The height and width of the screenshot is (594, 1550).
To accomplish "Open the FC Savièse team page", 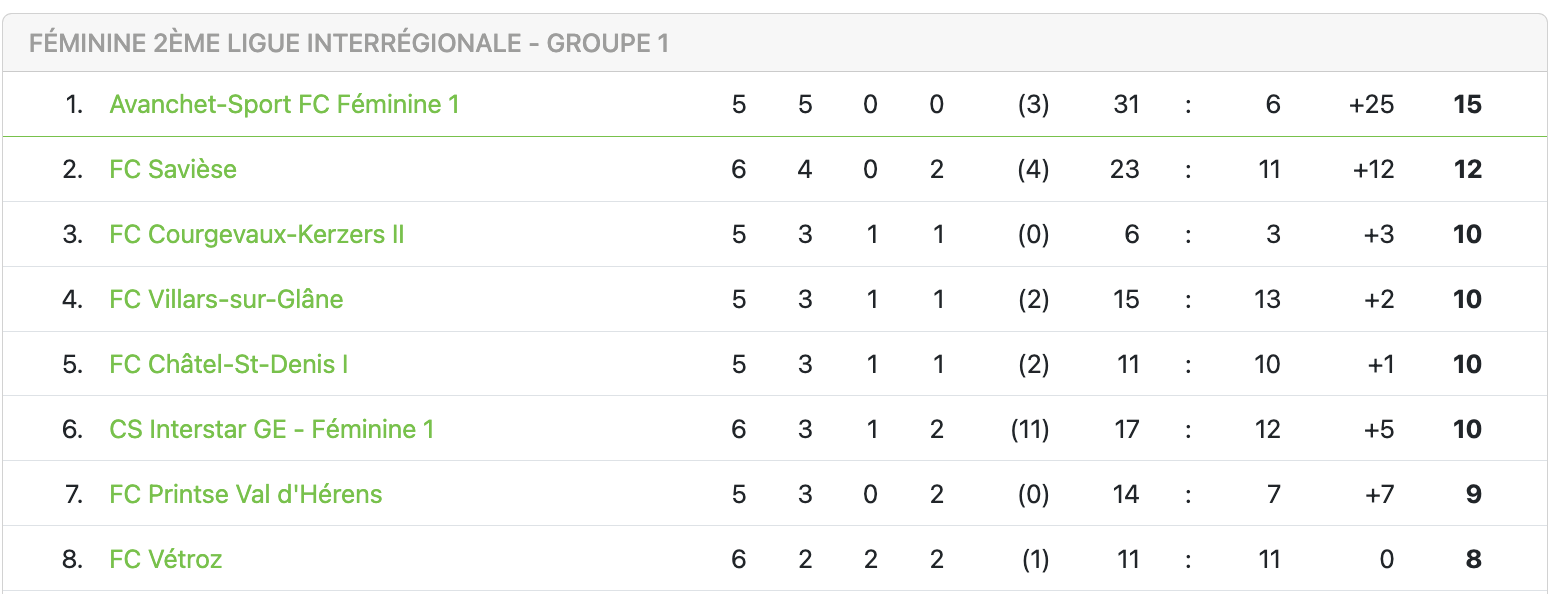I will (x=173, y=169).
